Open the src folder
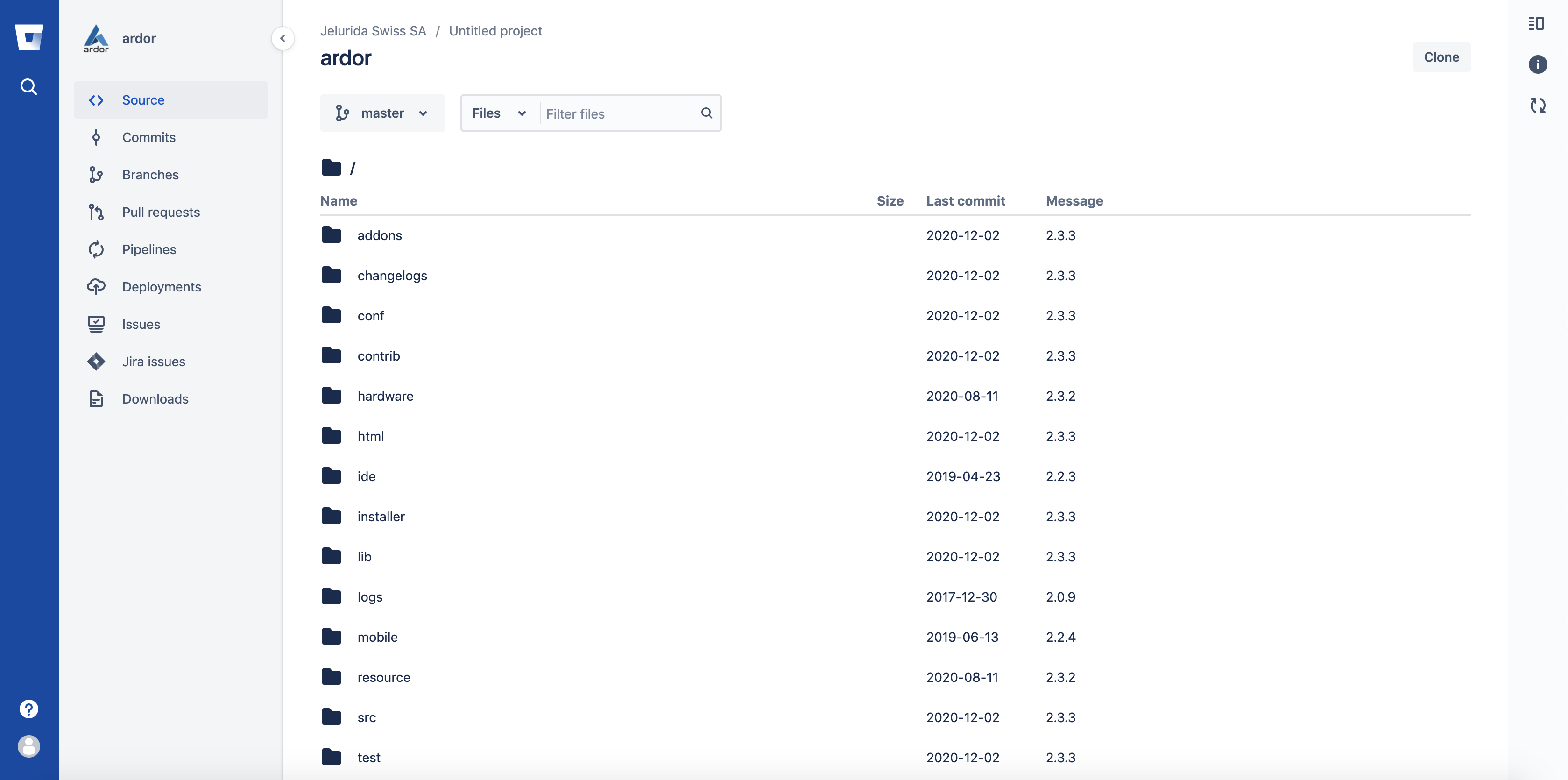The width and height of the screenshot is (1568, 780). (367, 717)
